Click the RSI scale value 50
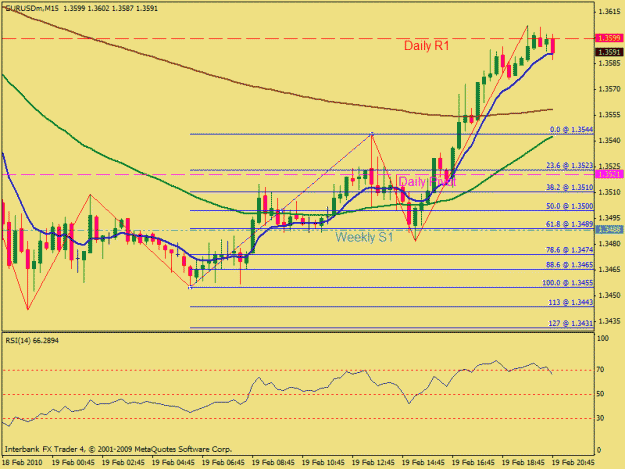The width and height of the screenshot is (625, 469). (601, 394)
